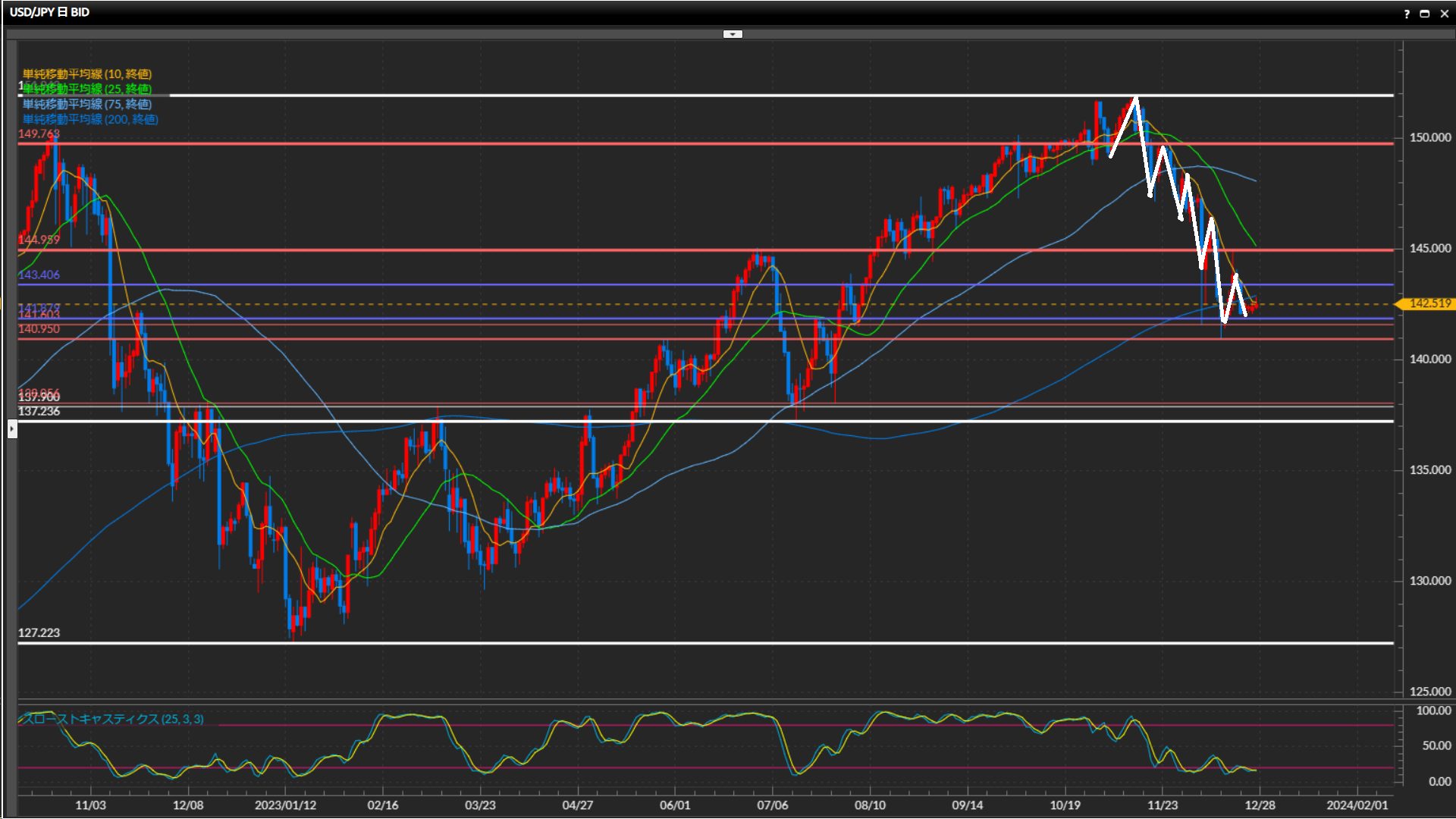Click the 145.000 label on price axis

pyautogui.click(x=1429, y=248)
